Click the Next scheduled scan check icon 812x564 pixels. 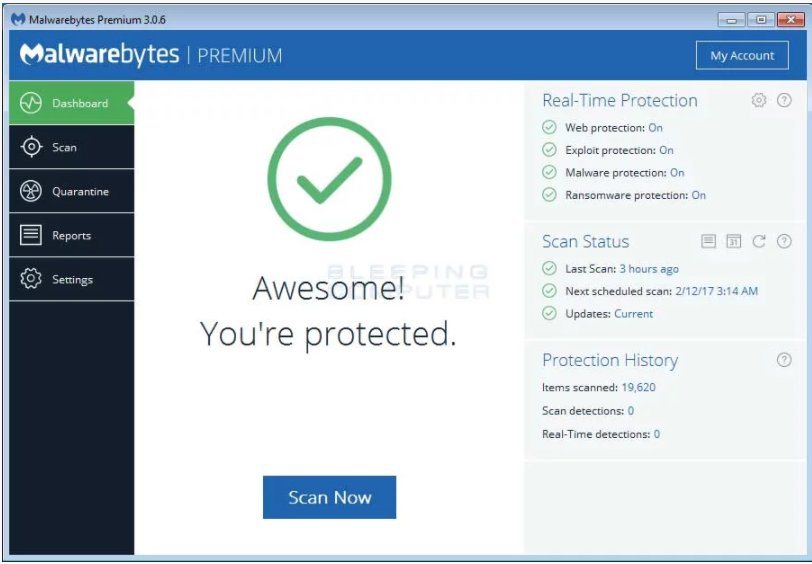coord(549,291)
